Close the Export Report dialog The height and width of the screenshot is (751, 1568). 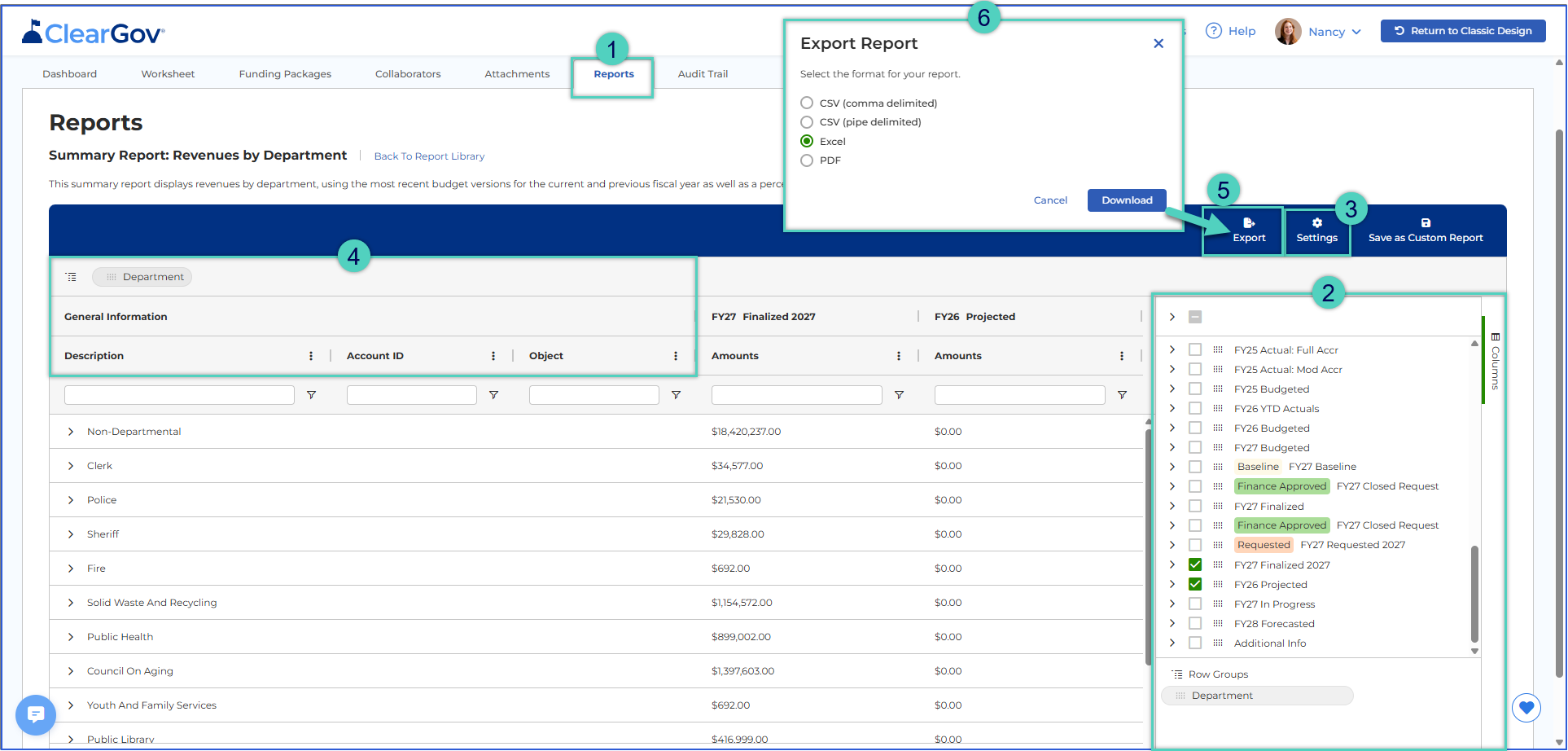pyautogui.click(x=1158, y=44)
